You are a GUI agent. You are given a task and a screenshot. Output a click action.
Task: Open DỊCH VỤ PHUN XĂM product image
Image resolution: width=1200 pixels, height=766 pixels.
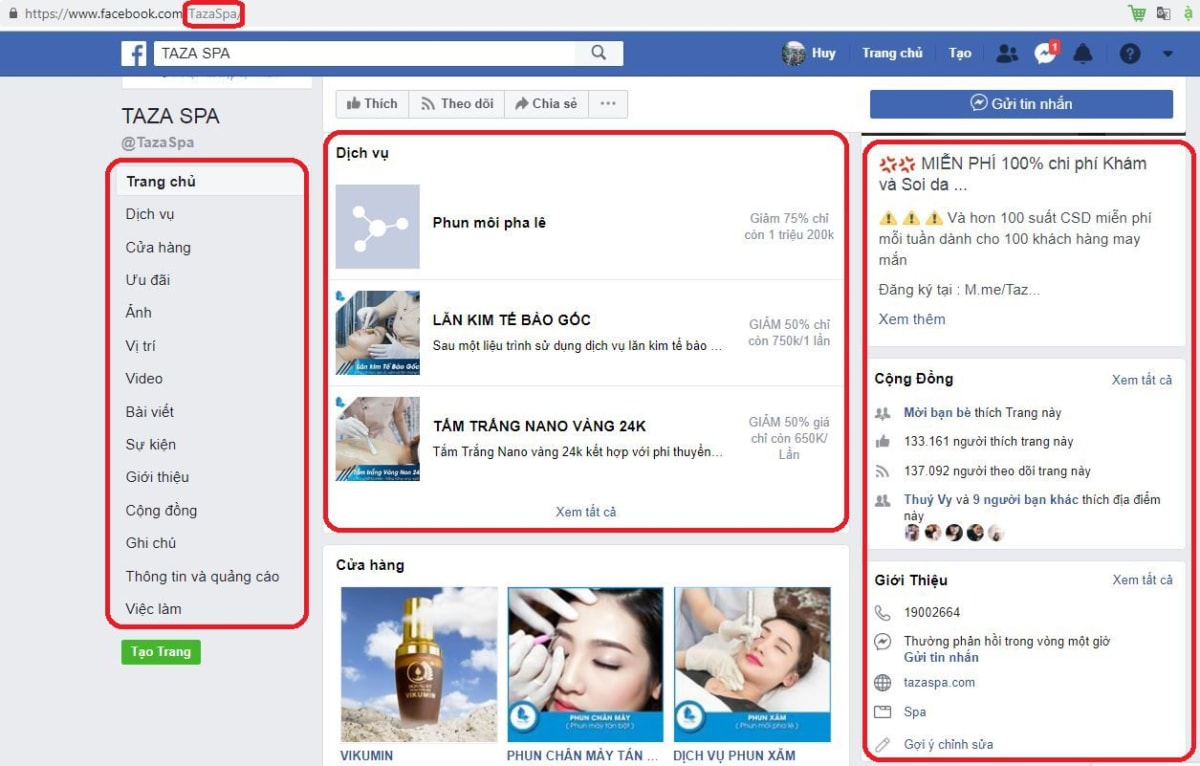click(752, 664)
